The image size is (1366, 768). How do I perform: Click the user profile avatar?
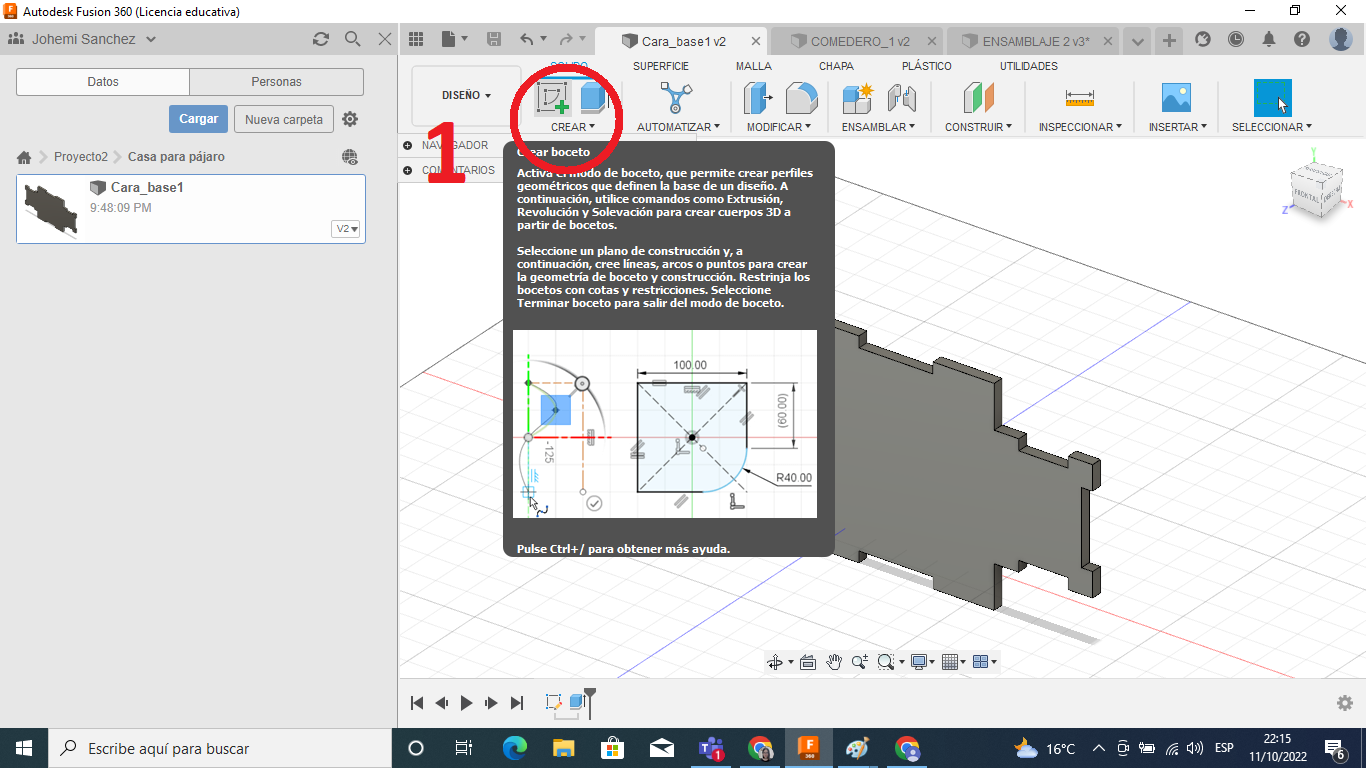point(1341,39)
